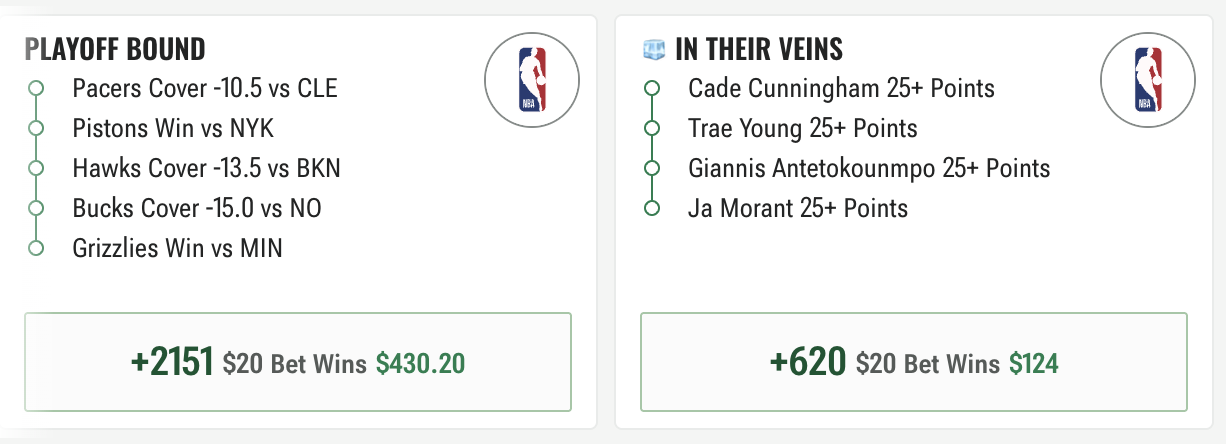Click the circle marker beside Bucks Cover -15.0
Image resolution: width=1226 pixels, height=444 pixels.
[36, 208]
